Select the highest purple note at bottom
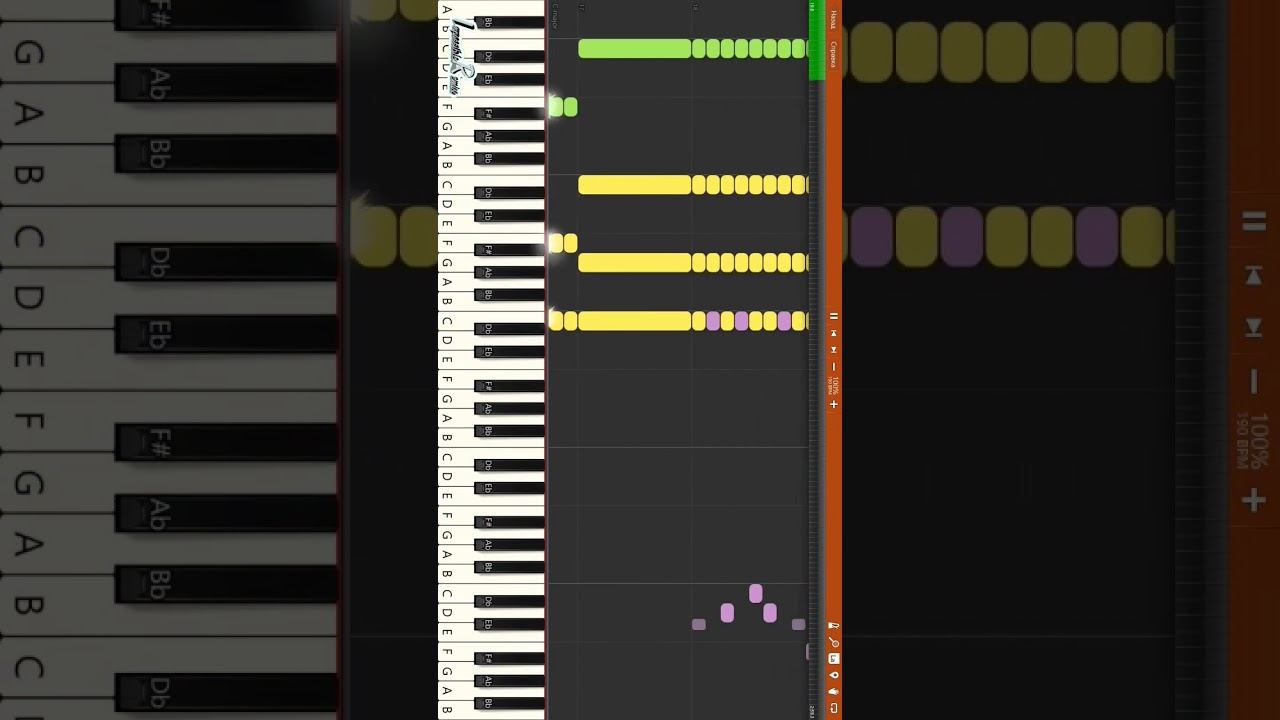 [756, 593]
